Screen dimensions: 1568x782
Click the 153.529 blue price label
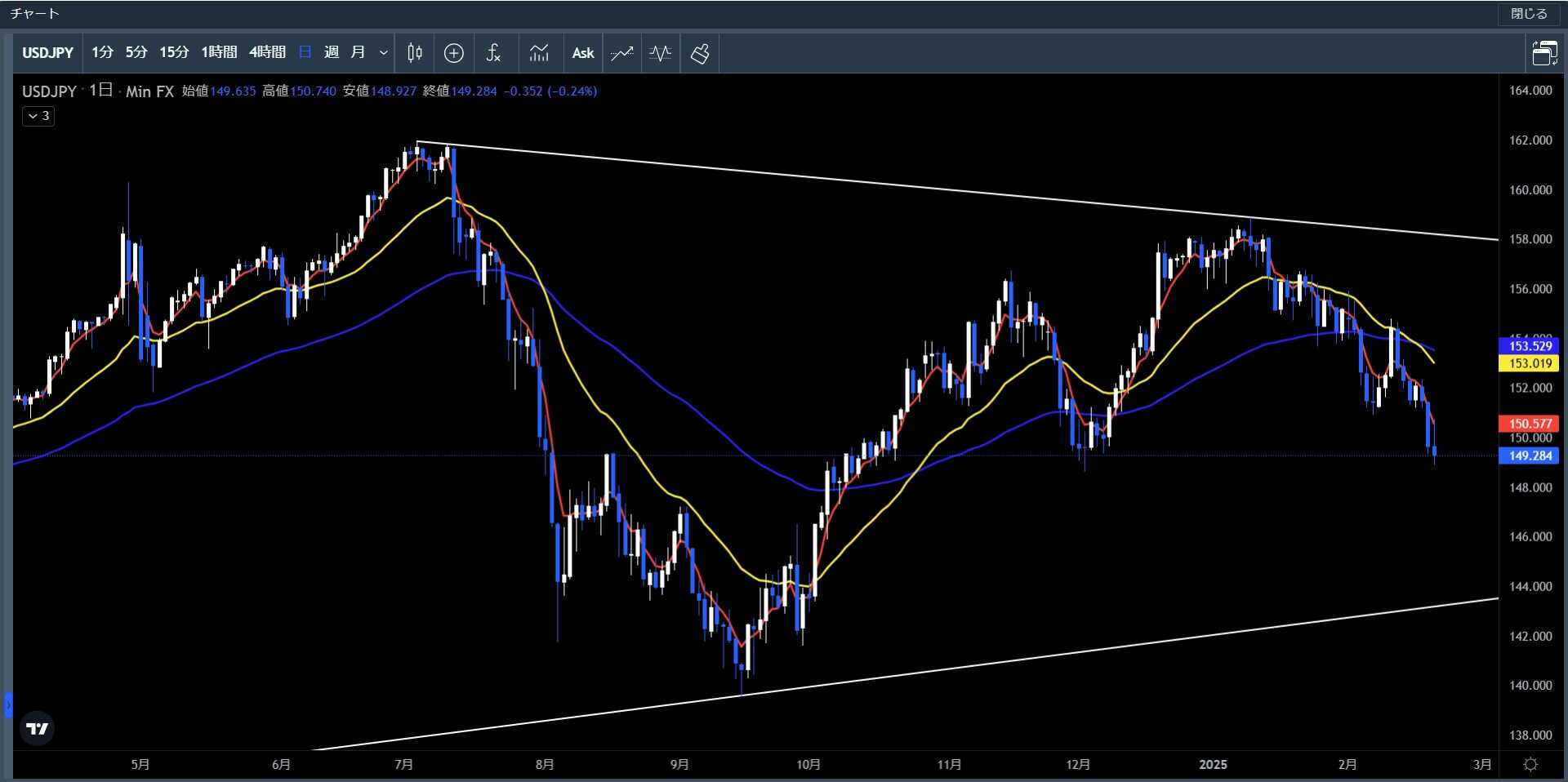tap(1530, 346)
